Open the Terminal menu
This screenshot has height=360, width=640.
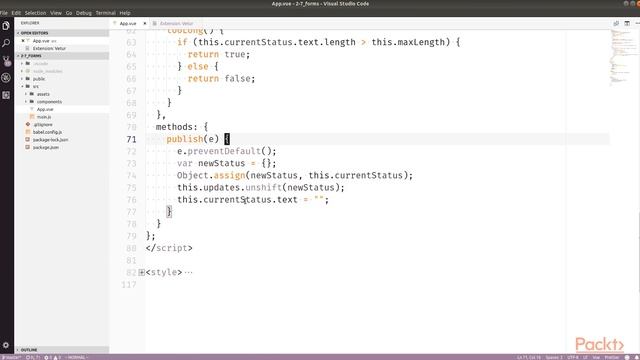(106, 13)
